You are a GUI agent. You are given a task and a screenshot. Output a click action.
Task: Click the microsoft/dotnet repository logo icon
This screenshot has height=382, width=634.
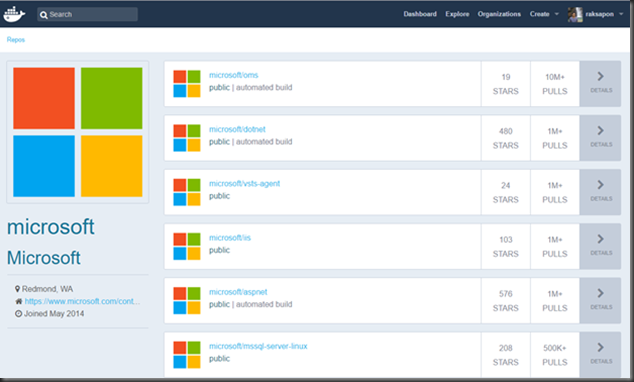coord(187,138)
